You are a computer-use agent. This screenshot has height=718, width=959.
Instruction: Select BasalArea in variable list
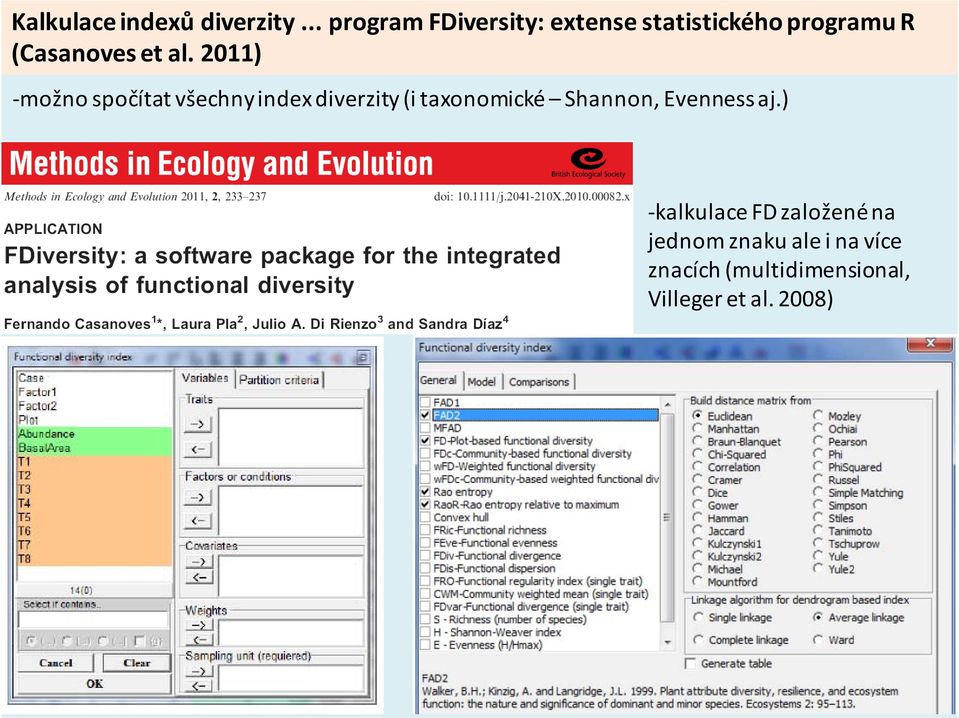pos(94,448)
